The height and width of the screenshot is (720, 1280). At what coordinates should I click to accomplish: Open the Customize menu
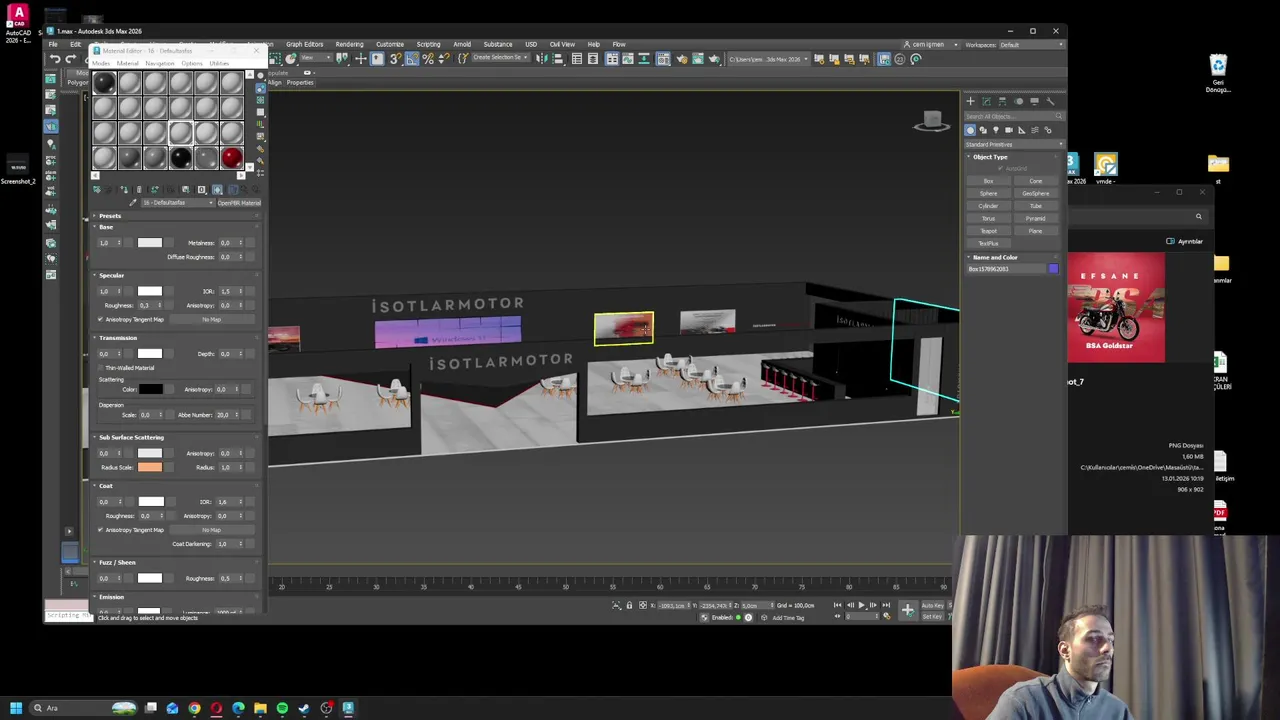tap(389, 44)
